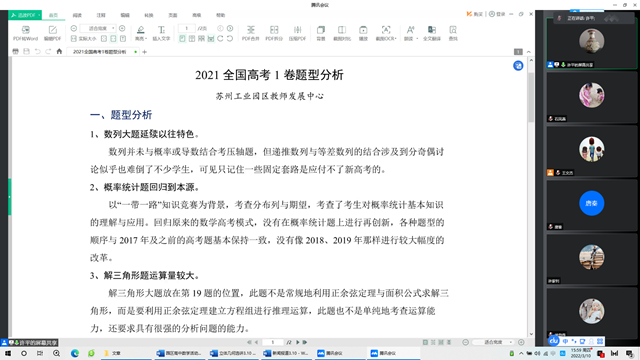The height and width of the screenshot is (360, 640).
Task: Open the 全文翻译 translation tool
Action: coord(432,33)
